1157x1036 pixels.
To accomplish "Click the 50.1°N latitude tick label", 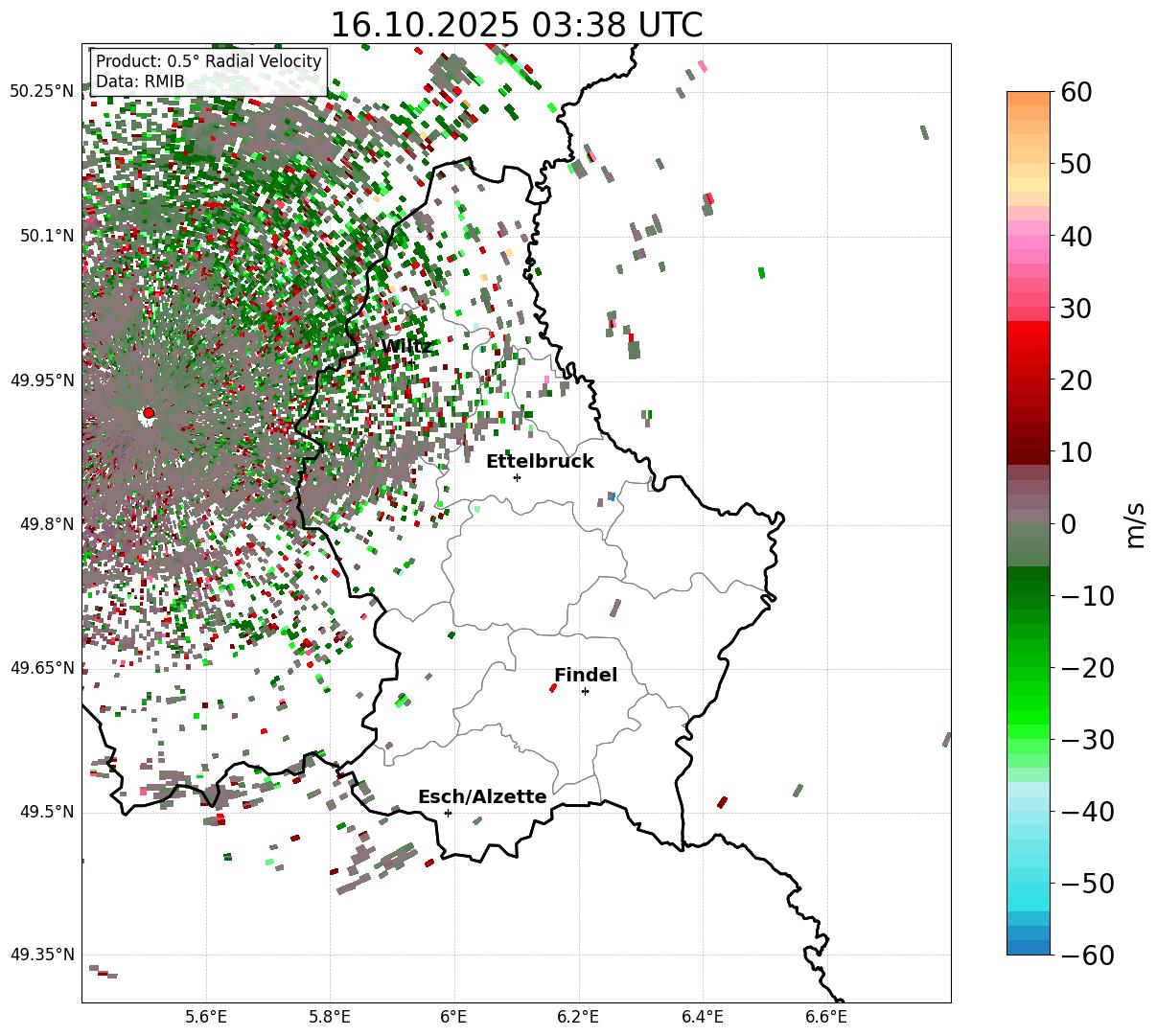I will tap(46, 236).
